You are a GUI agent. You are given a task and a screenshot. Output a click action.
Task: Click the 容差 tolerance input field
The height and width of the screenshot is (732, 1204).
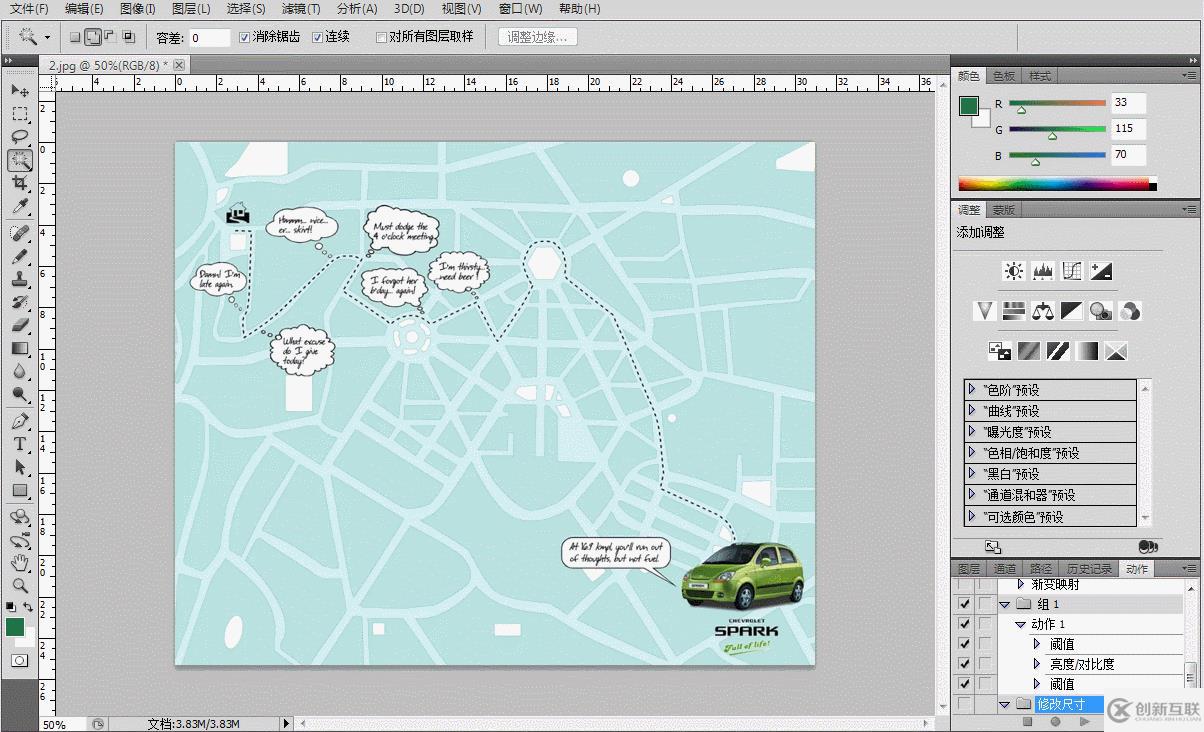(210, 38)
